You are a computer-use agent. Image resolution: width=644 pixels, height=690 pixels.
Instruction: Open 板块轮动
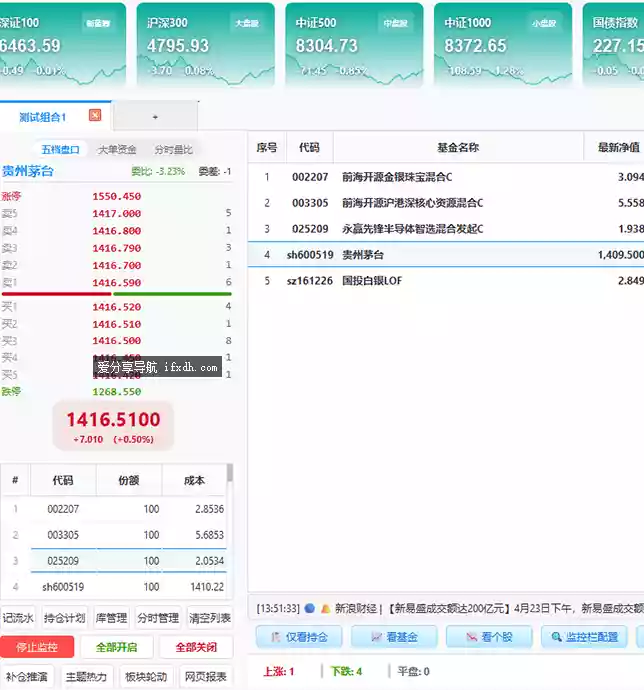click(146, 676)
